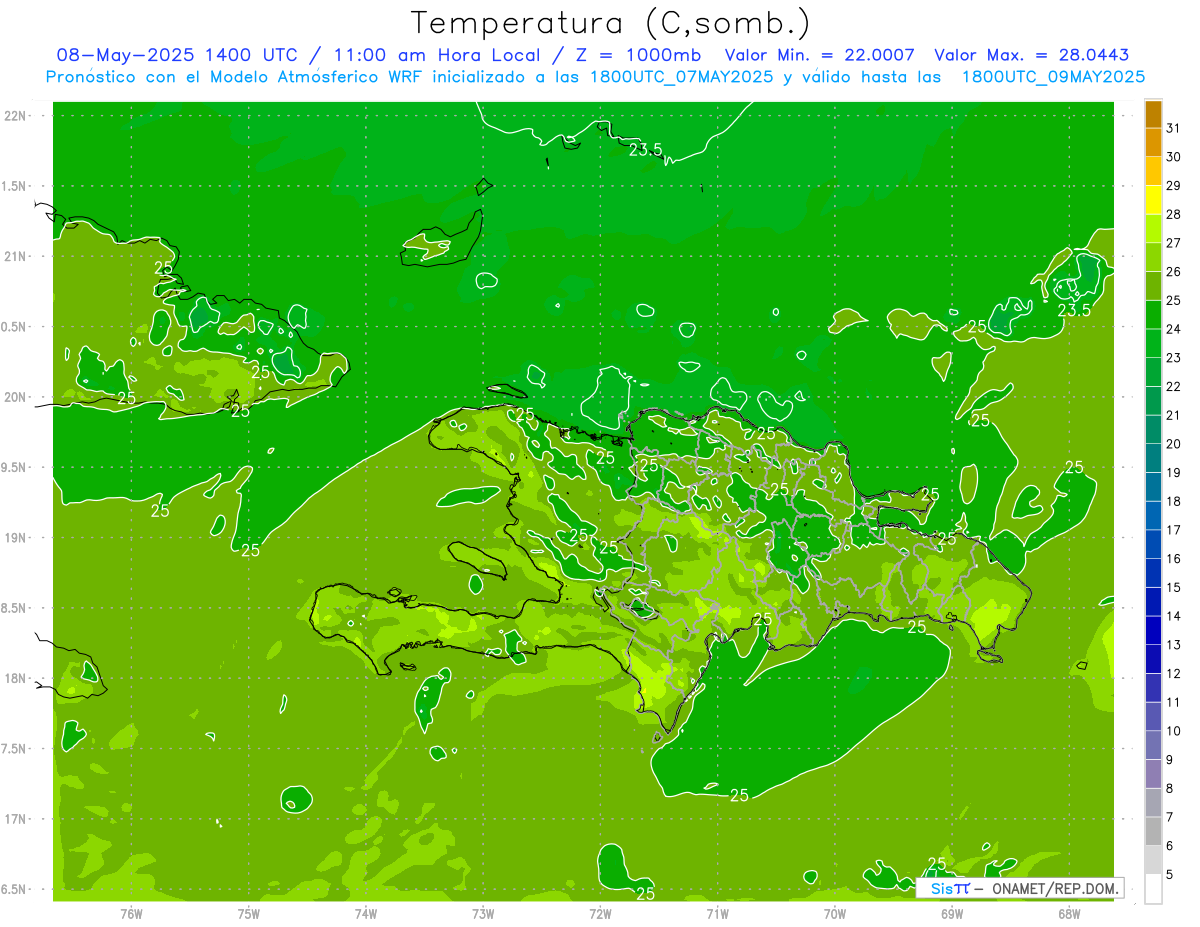The height and width of the screenshot is (927, 1200).
Task: Click the longitude axis label "74W"
Action: pyautogui.click(x=366, y=914)
